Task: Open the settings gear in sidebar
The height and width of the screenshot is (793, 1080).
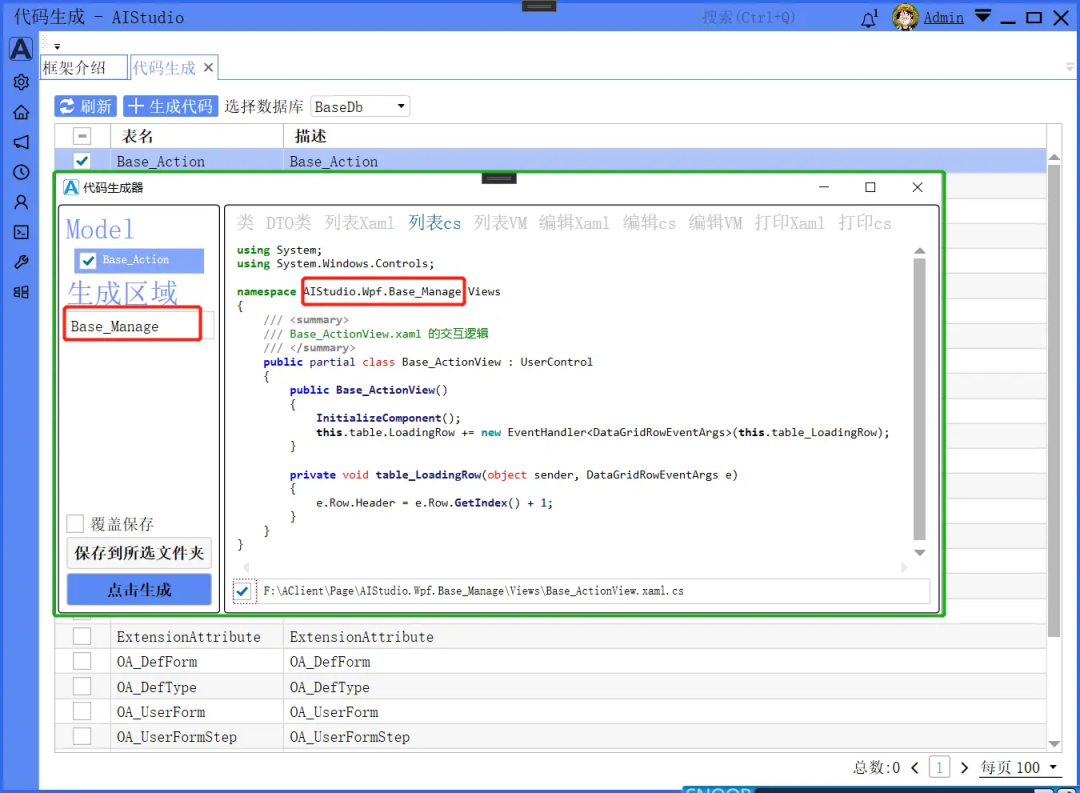Action: tap(20, 82)
